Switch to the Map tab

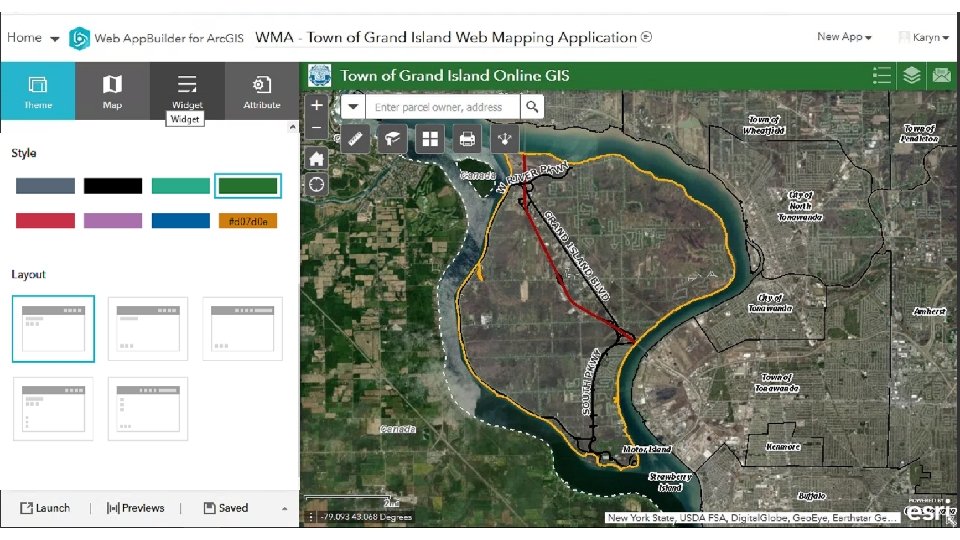coord(112,91)
